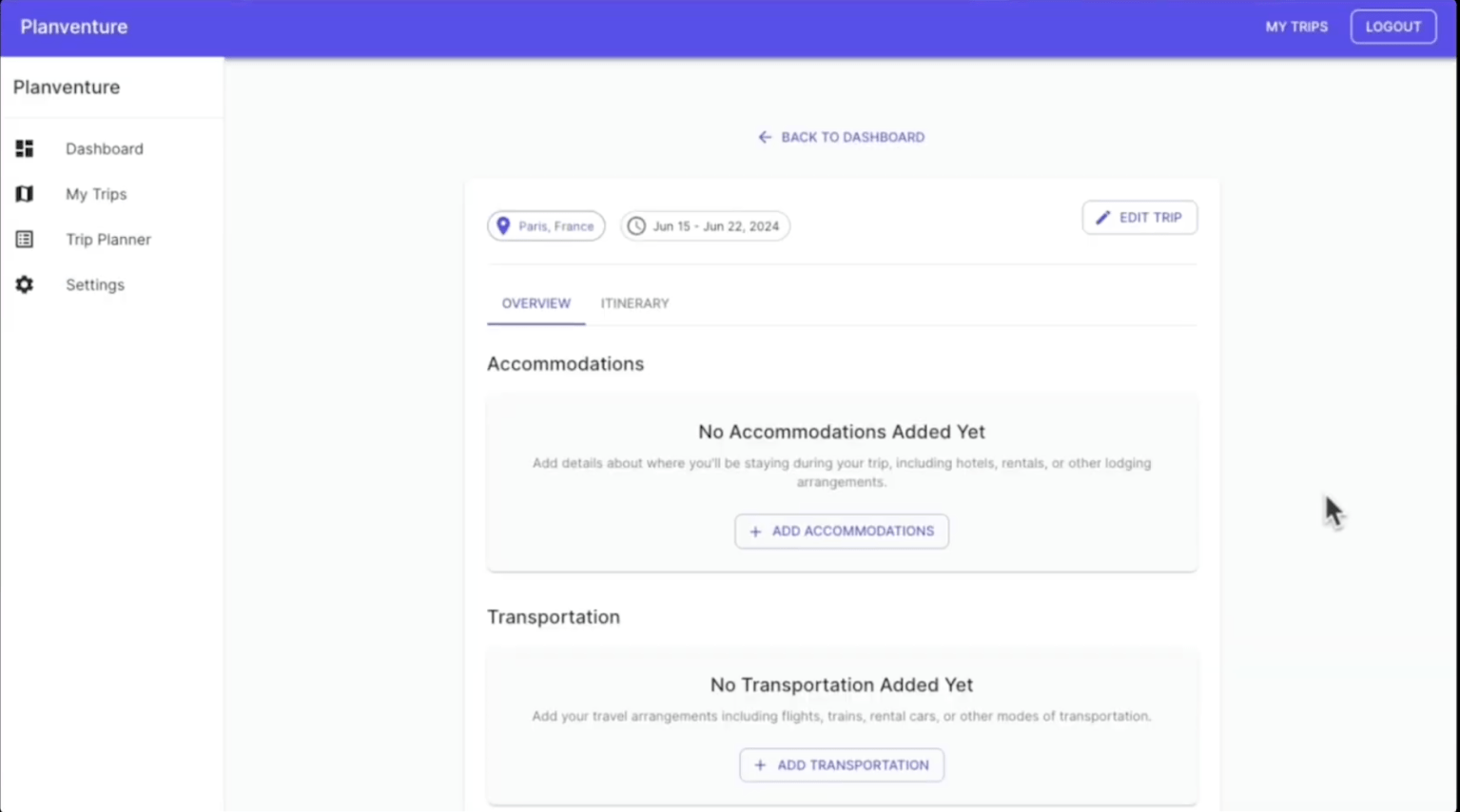Image resolution: width=1460 pixels, height=812 pixels.
Task: Select the Overview tab
Action: [535, 302]
